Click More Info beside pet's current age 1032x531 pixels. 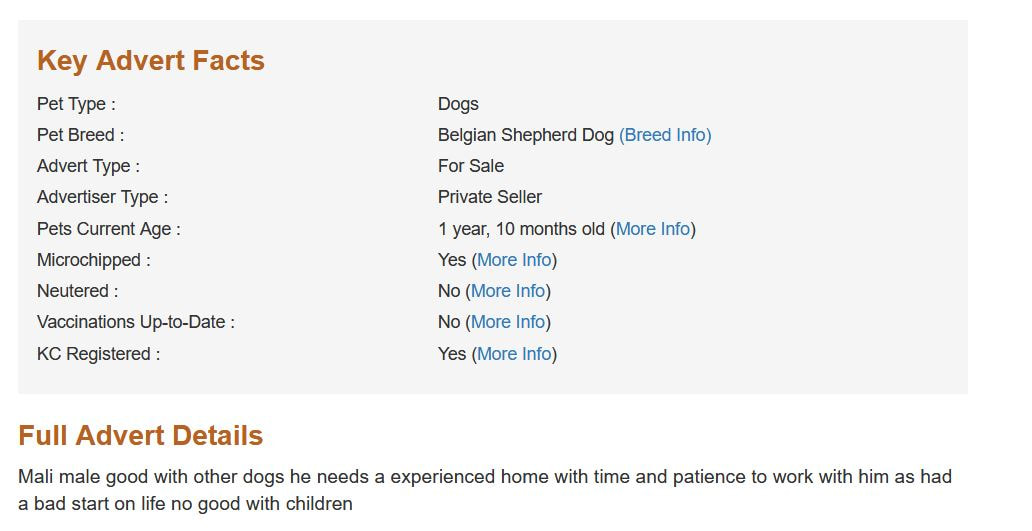pyautogui.click(x=653, y=229)
